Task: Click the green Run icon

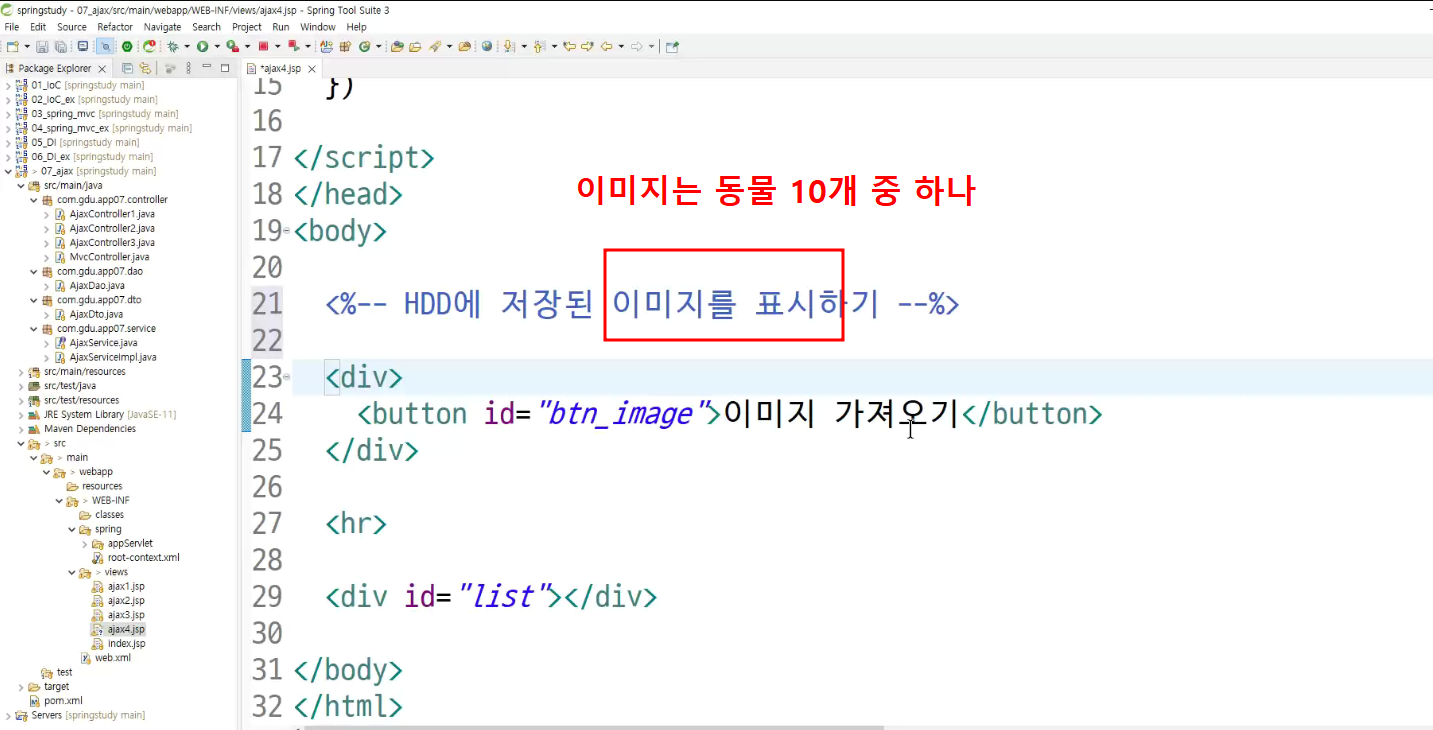Action: 202,46
